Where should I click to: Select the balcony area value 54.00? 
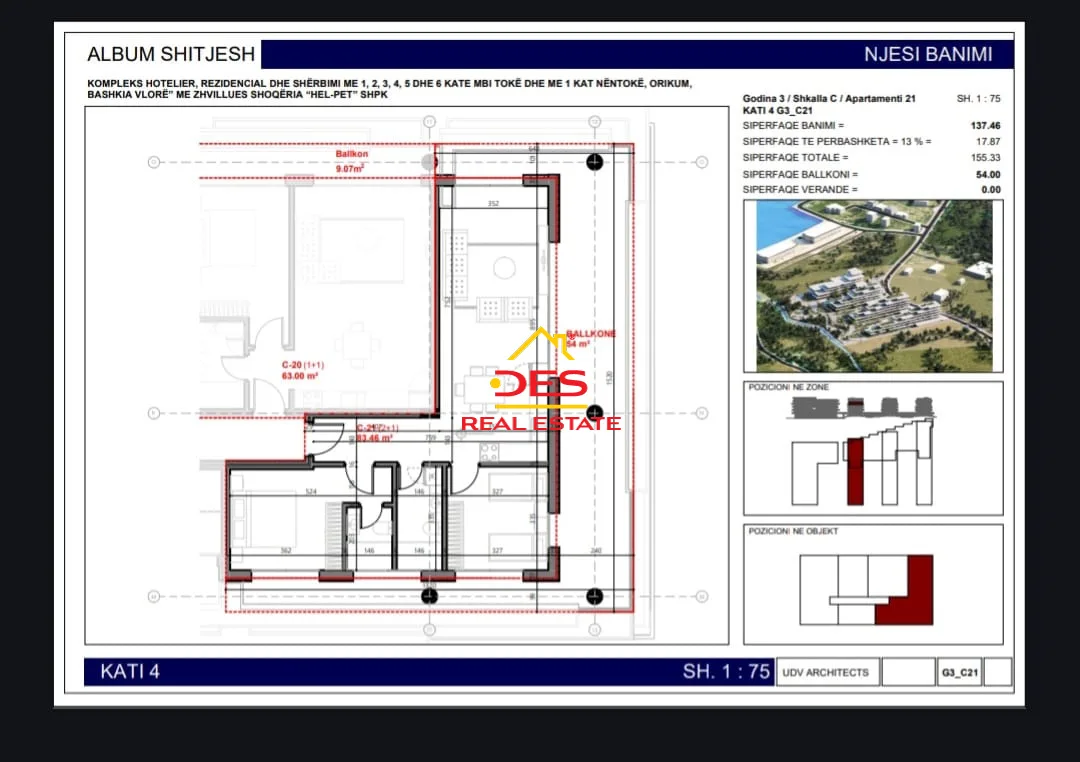[988, 174]
